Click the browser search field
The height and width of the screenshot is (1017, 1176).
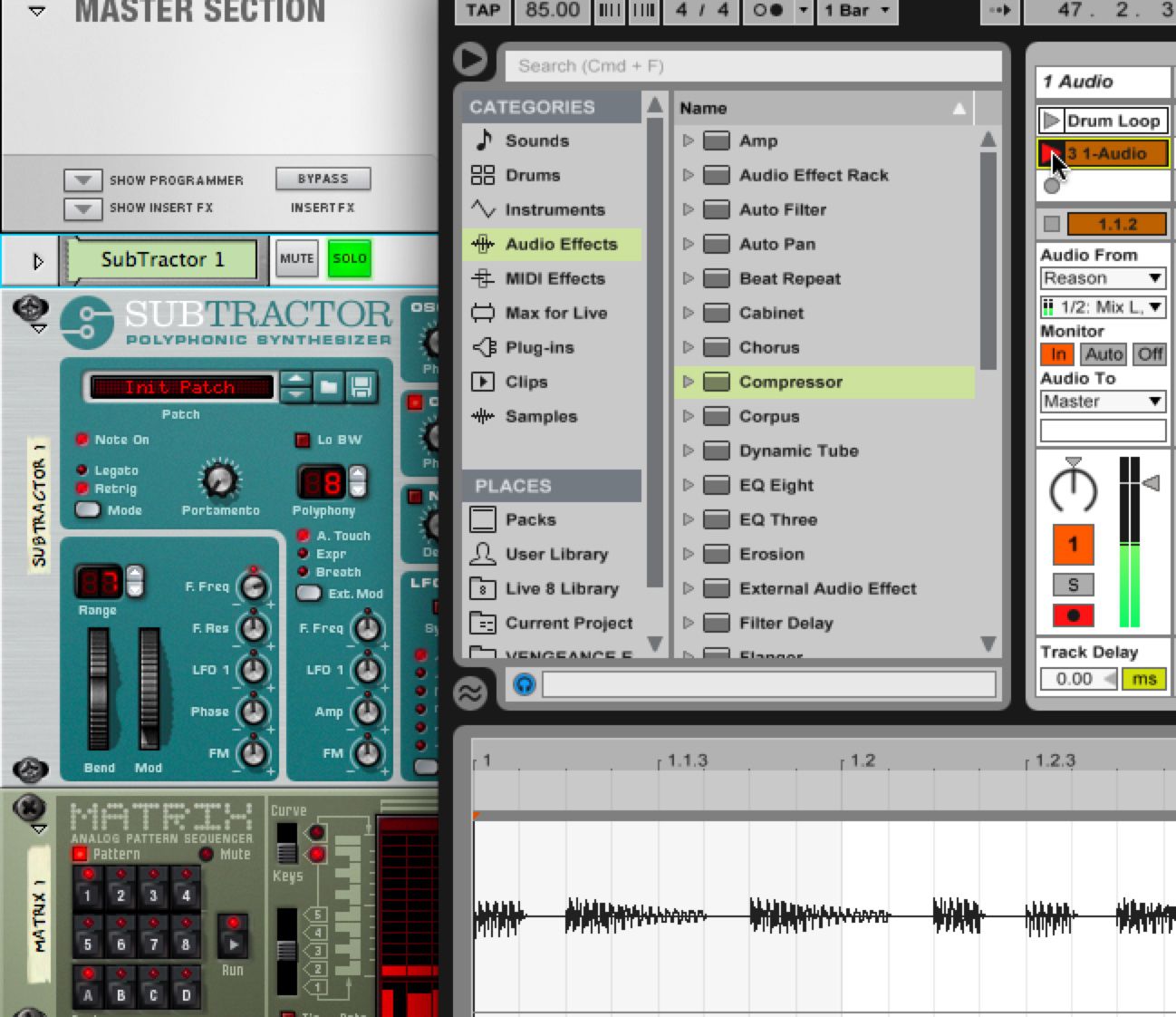click(x=752, y=65)
